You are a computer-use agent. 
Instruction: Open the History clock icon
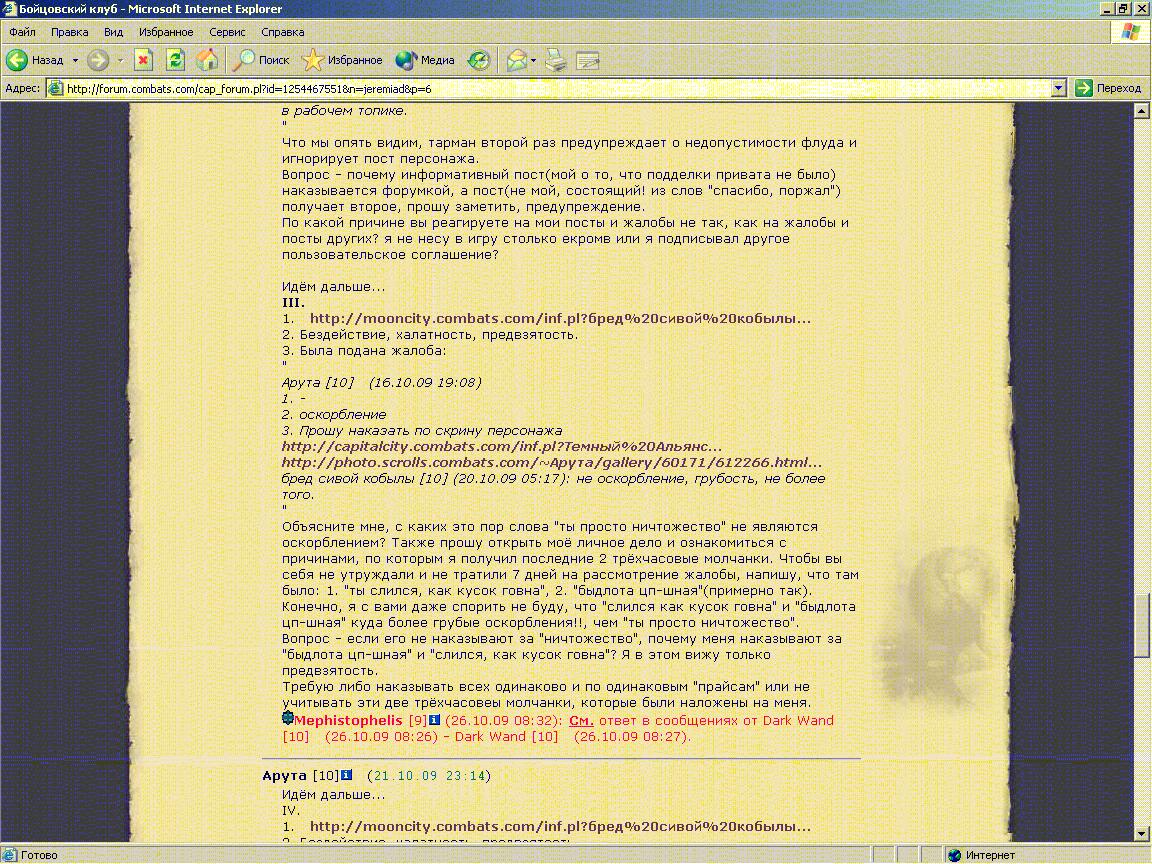[x=479, y=60]
